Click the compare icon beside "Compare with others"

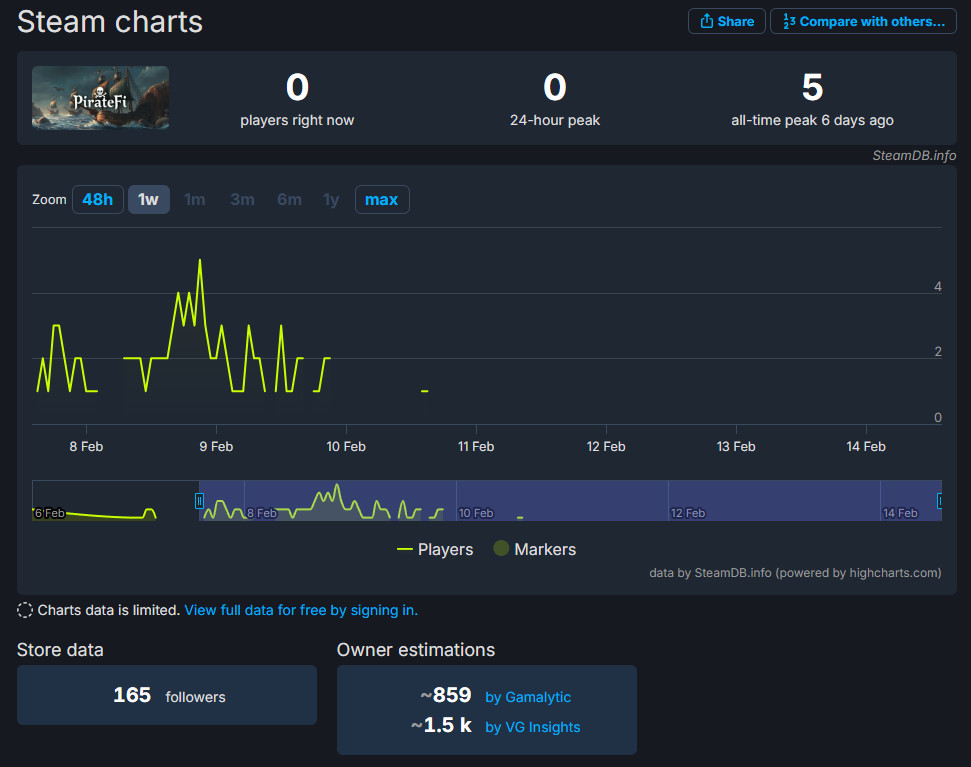click(x=789, y=21)
